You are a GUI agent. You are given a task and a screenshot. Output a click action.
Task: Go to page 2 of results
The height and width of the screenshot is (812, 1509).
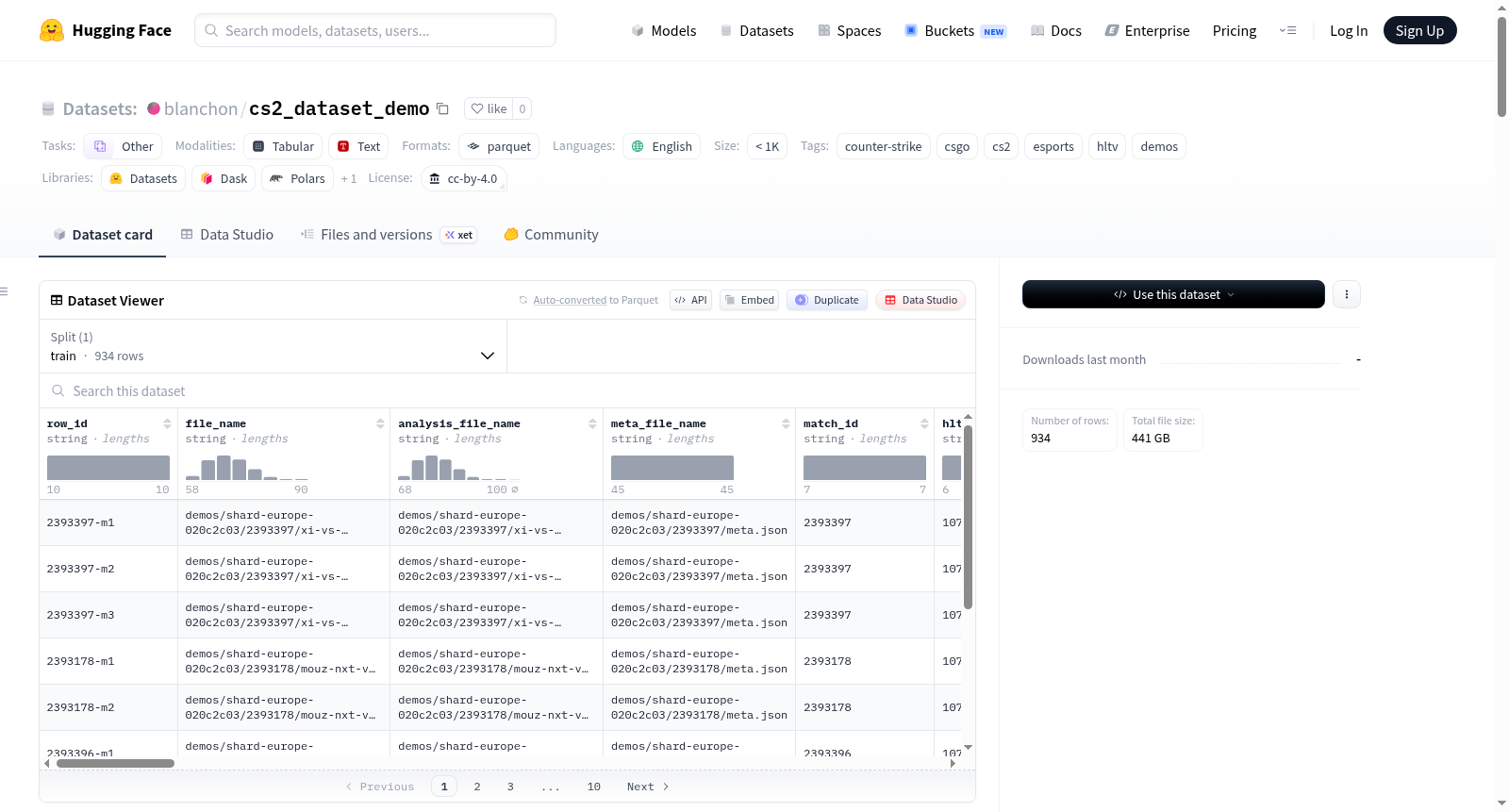pyautogui.click(x=477, y=787)
